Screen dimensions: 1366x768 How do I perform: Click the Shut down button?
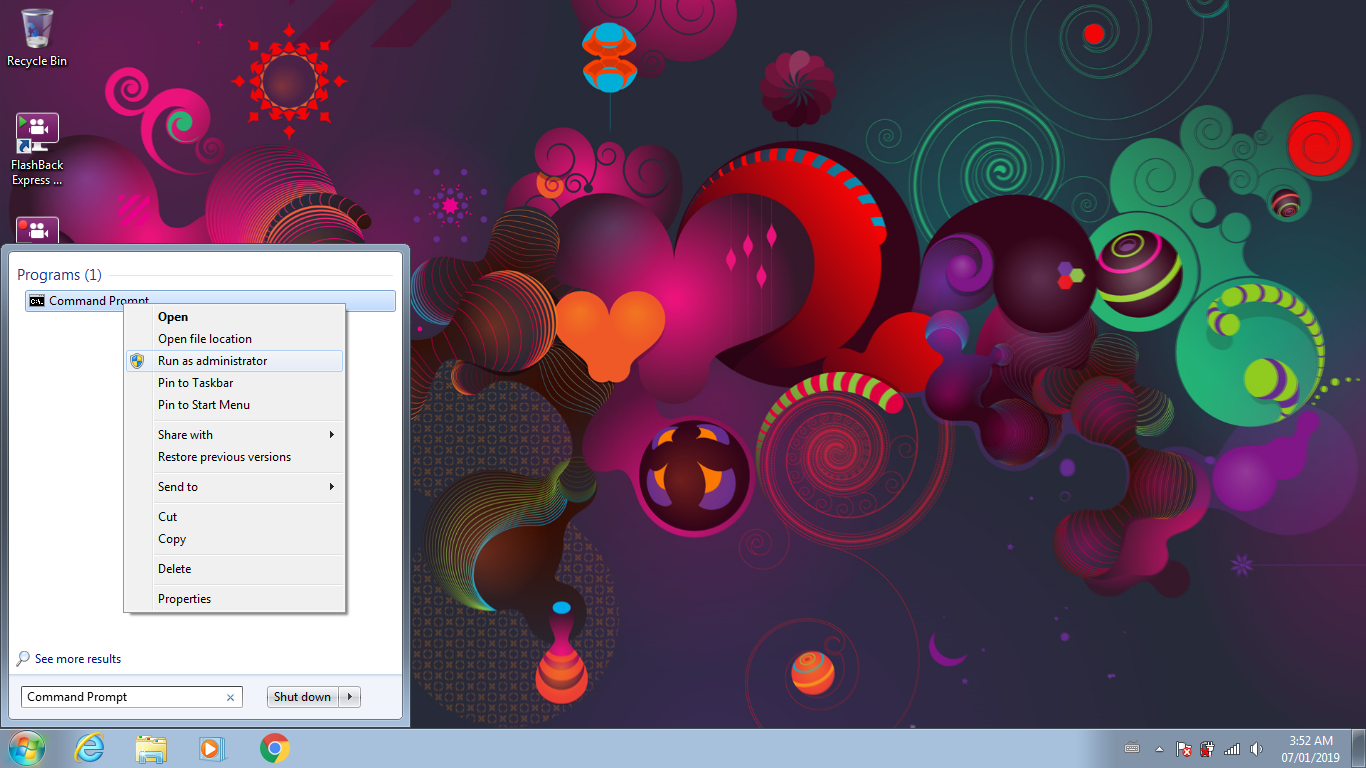click(303, 697)
